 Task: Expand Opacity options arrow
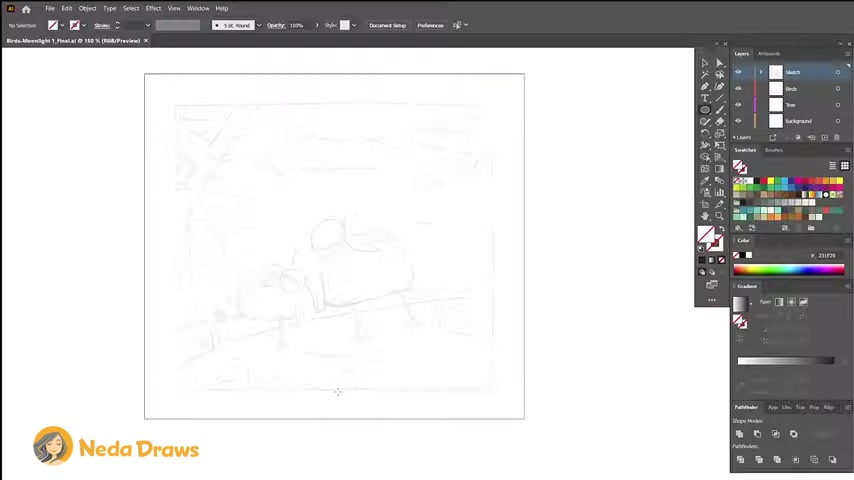[x=317, y=26]
